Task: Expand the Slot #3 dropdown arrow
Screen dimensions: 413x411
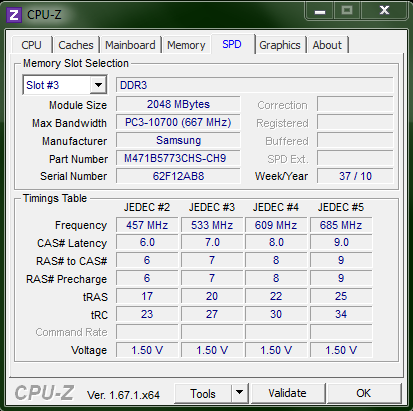Action: pyautogui.click(x=98, y=85)
